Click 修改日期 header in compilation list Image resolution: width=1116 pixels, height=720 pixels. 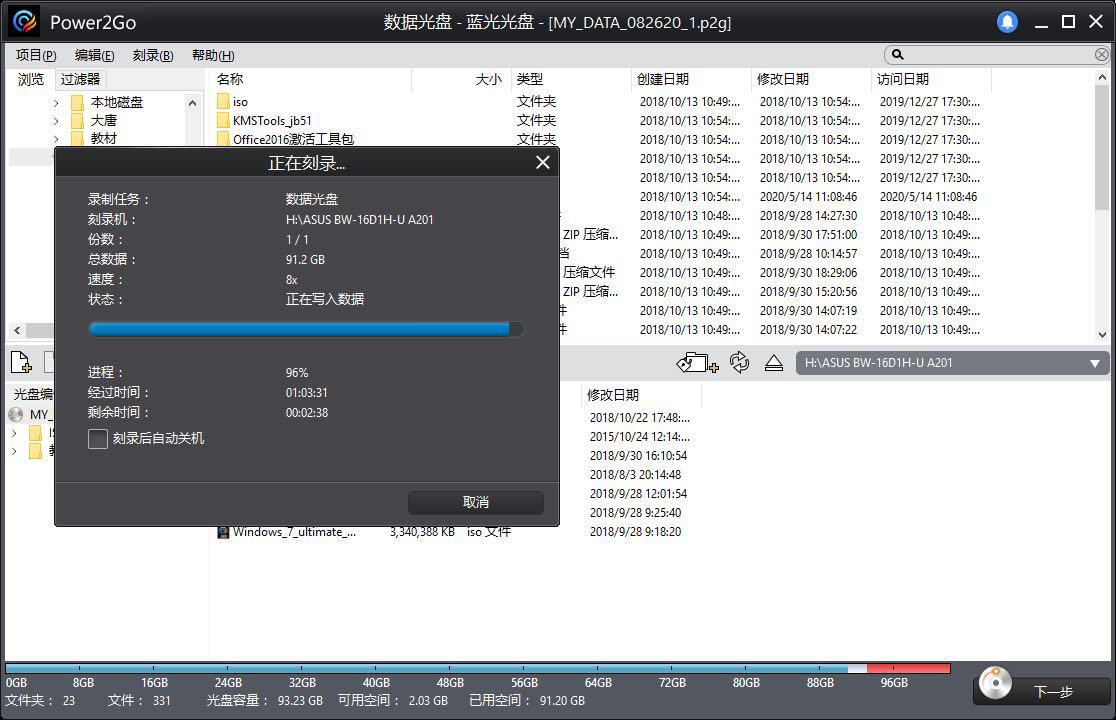click(x=612, y=395)
